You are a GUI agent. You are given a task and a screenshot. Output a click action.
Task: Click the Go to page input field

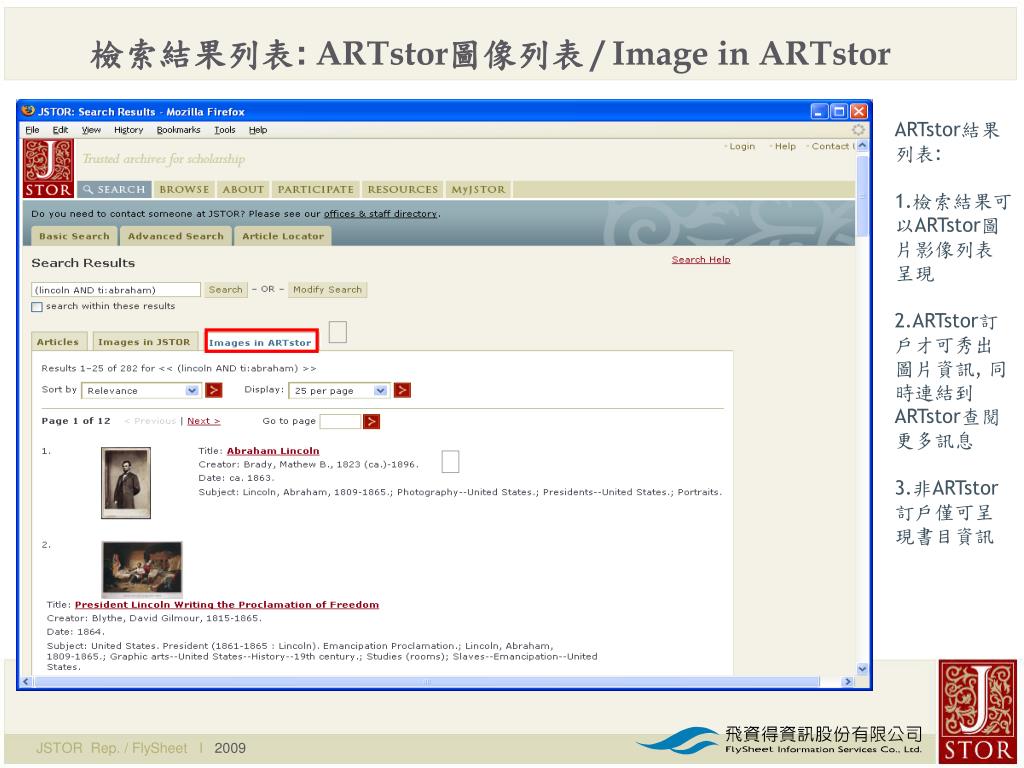tap(340, 421)
